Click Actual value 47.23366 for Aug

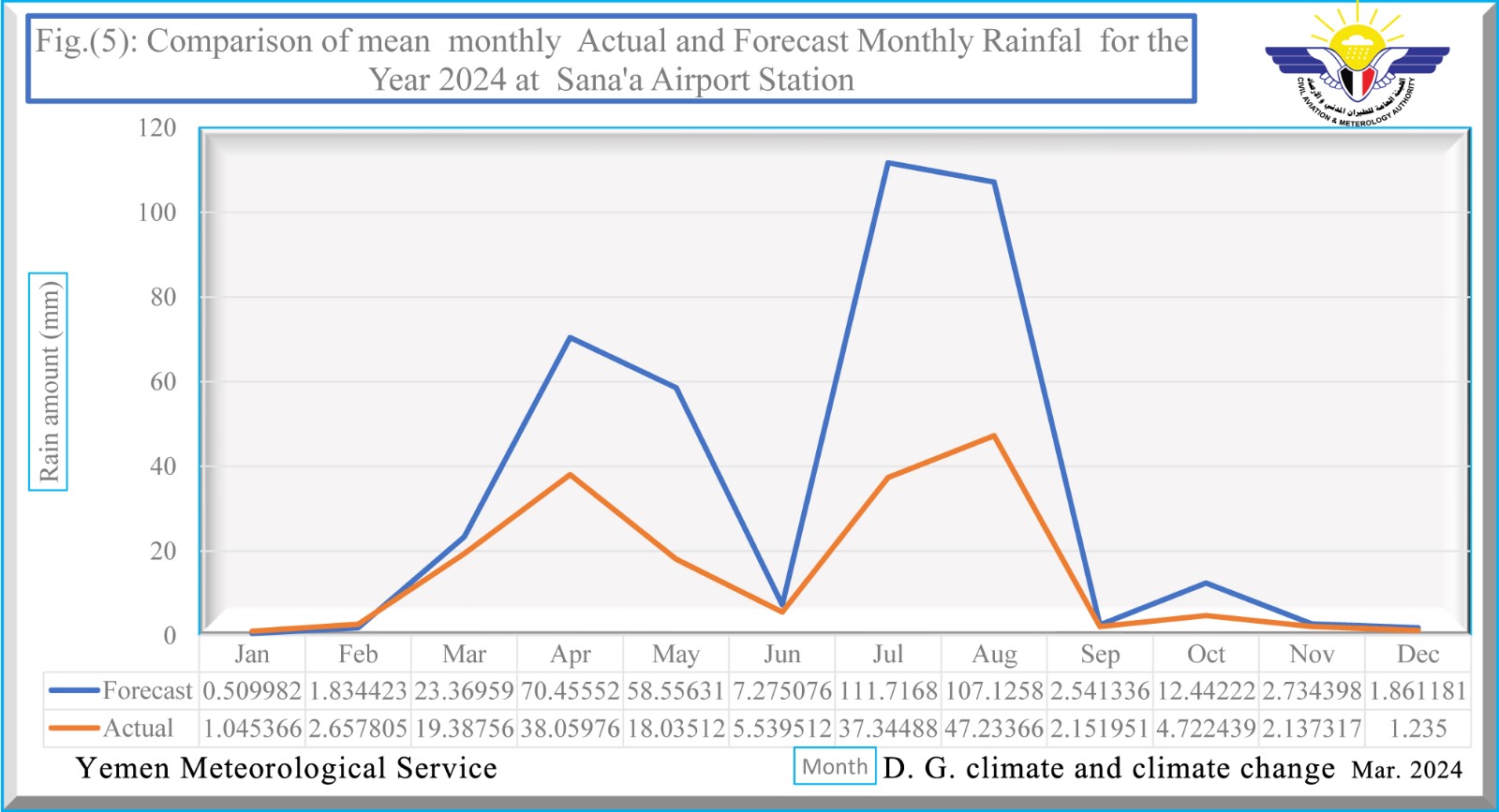pyautogui.click(x=994, y=729)
